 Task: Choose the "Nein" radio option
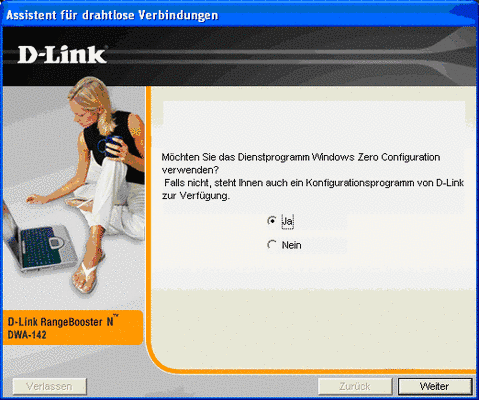tap(272, 245)
